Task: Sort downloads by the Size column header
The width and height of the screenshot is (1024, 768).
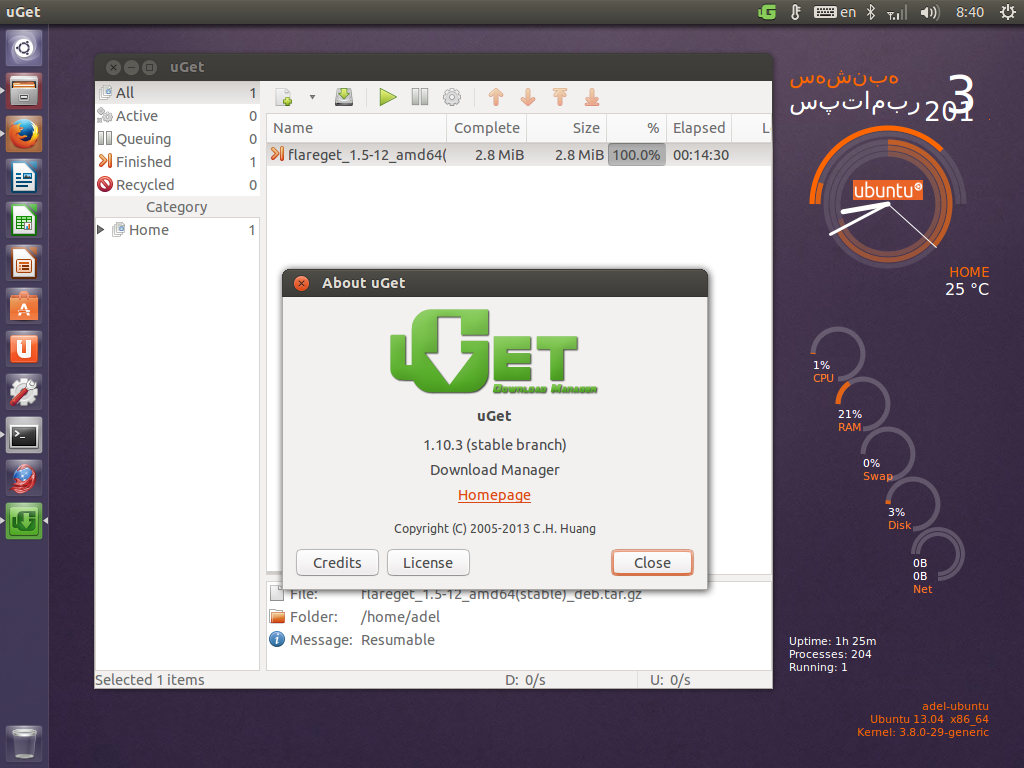Action: coord(567,128)
